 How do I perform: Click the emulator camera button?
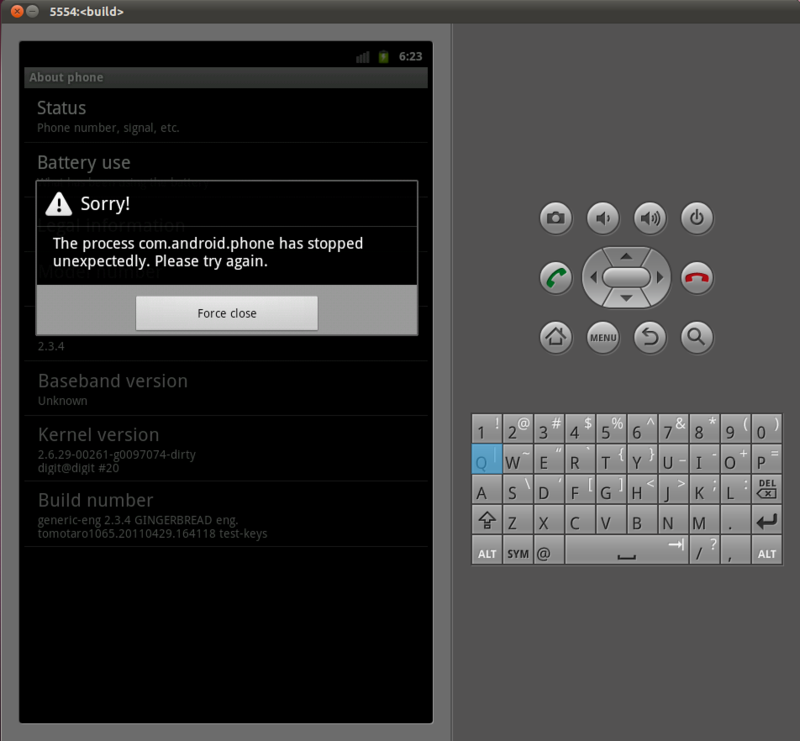tap(556, 218)
